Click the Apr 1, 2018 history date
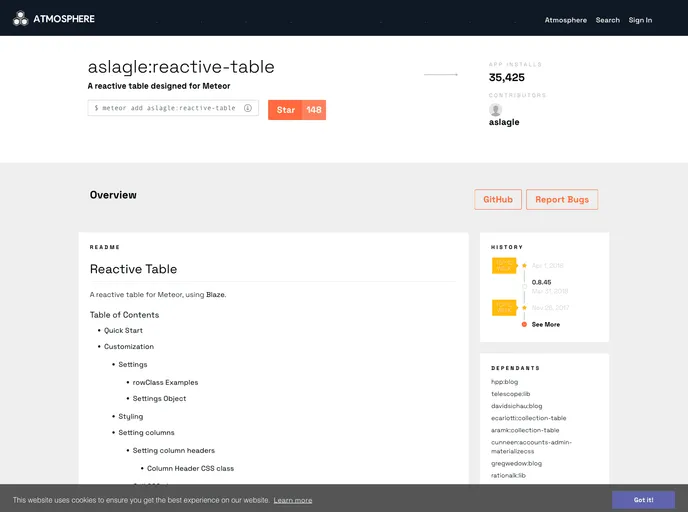Viewport: 688px width, 512px height. coord(548,265)
